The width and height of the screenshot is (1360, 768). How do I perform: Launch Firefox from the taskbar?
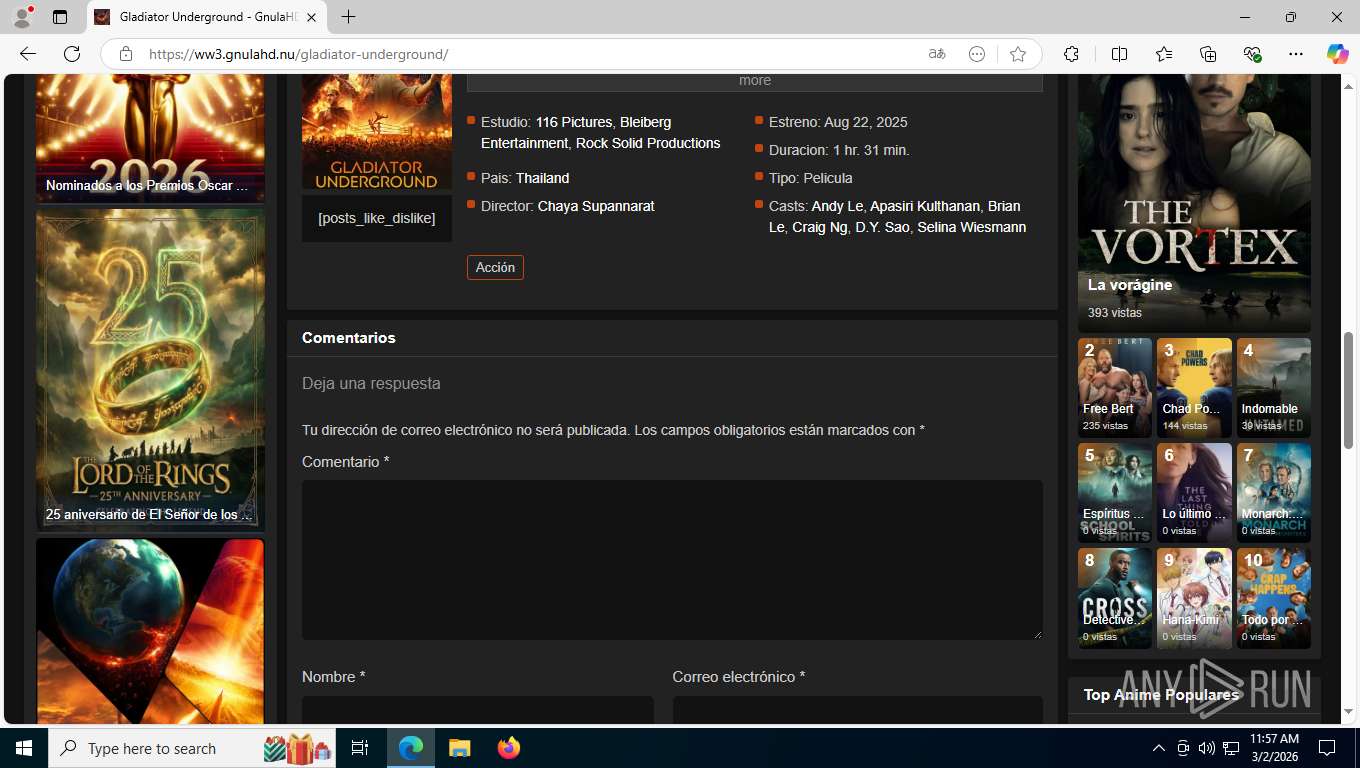pos(509,748)
